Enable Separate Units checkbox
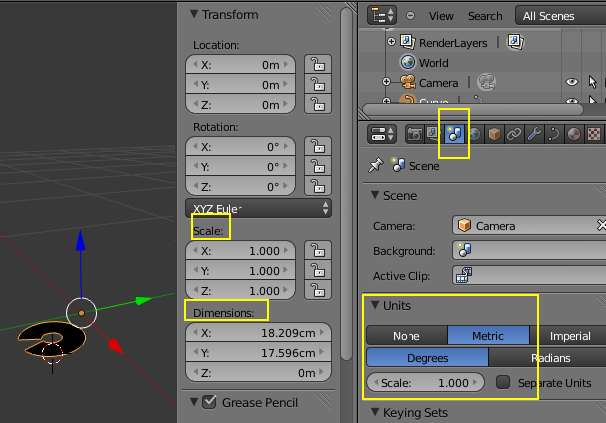 click(503, 382)
